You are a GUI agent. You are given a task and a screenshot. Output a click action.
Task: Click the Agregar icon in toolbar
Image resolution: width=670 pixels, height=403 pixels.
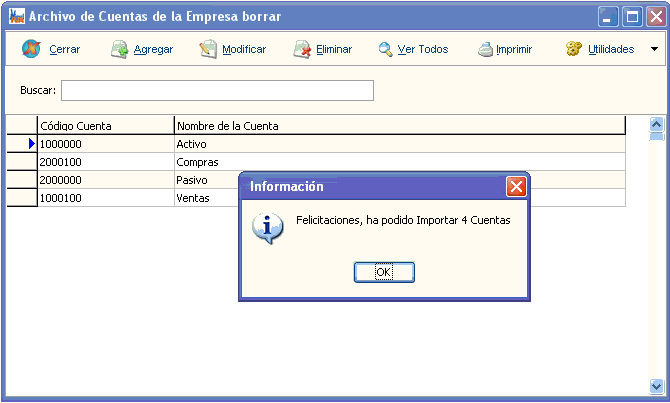[119, 49]
